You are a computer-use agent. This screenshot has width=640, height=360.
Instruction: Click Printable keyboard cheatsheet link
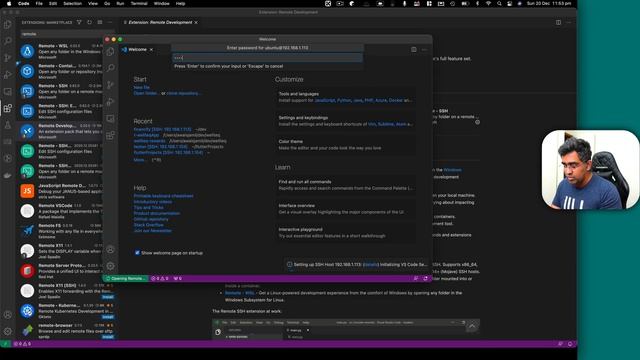163,196
